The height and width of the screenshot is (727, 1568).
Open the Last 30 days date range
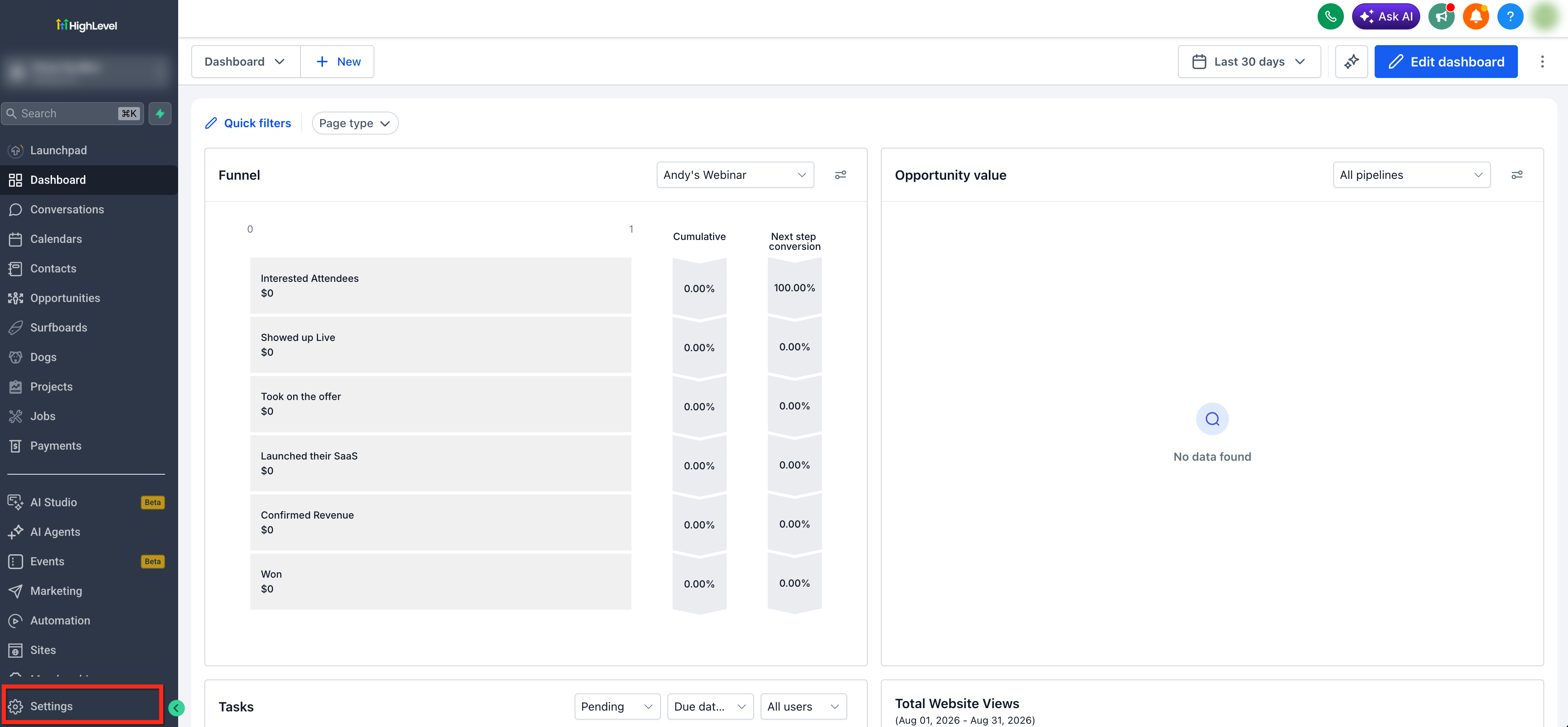coord(1249,62)
